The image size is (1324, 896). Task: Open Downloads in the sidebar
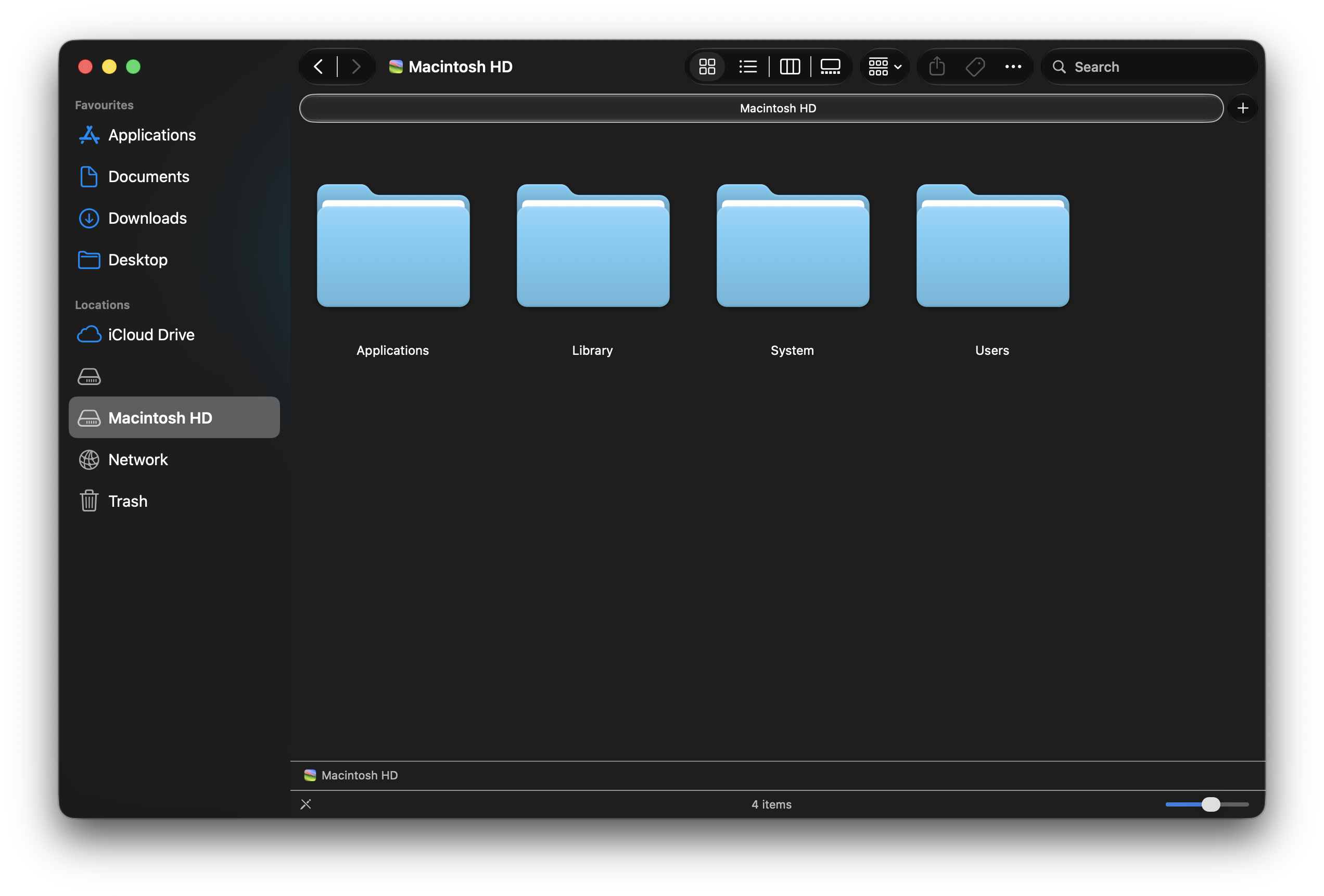(174, 218)
